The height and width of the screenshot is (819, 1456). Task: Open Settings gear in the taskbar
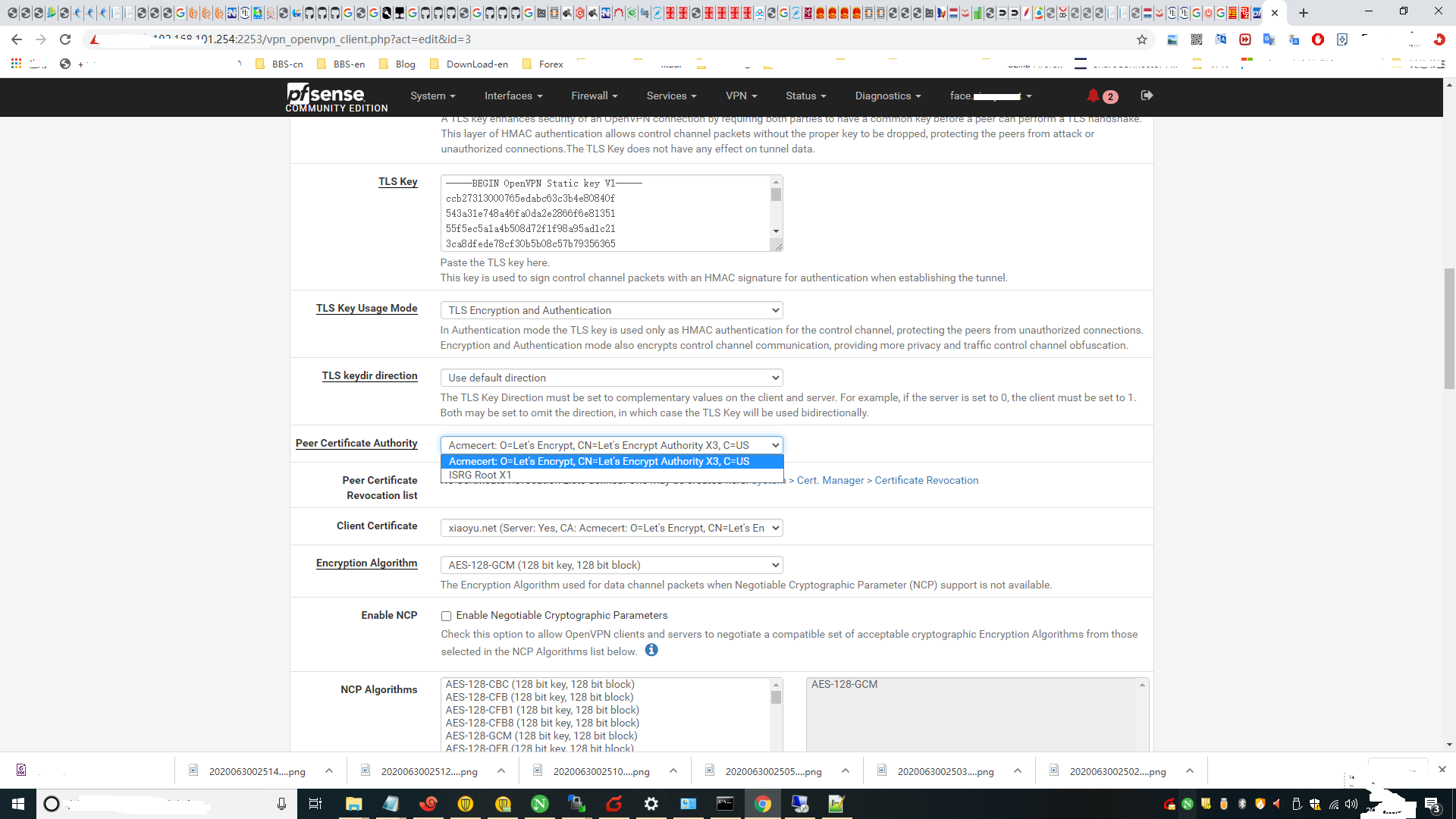click(651, 804)
